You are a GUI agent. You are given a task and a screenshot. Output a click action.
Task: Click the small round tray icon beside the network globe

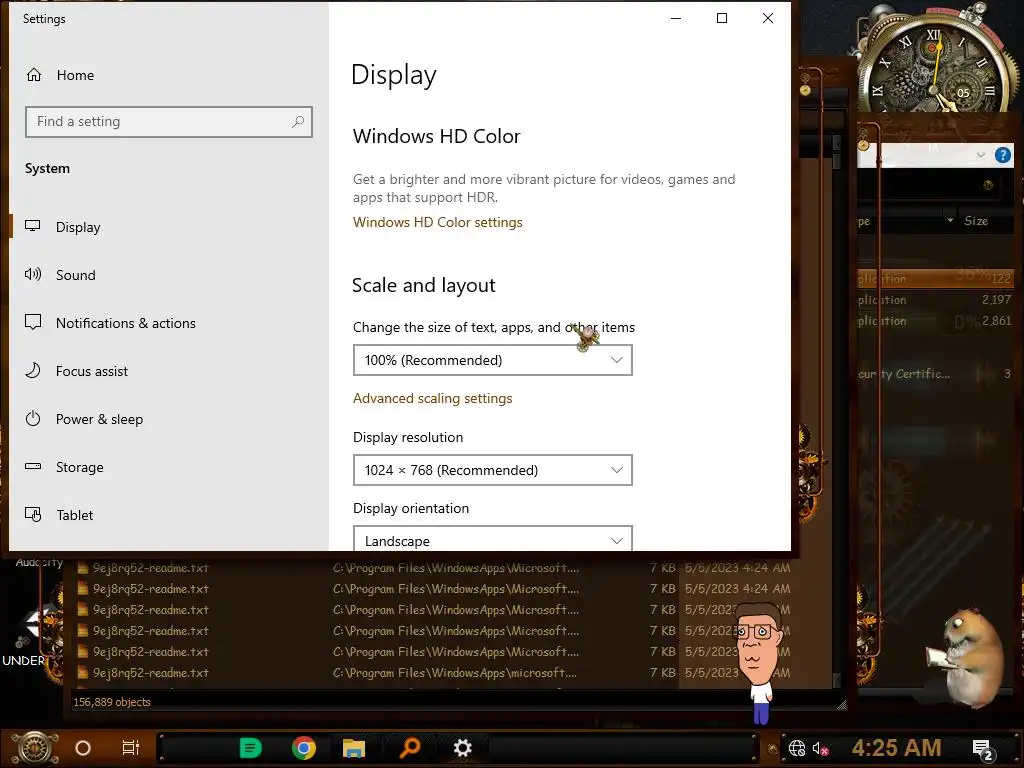(x=773, y=749)
